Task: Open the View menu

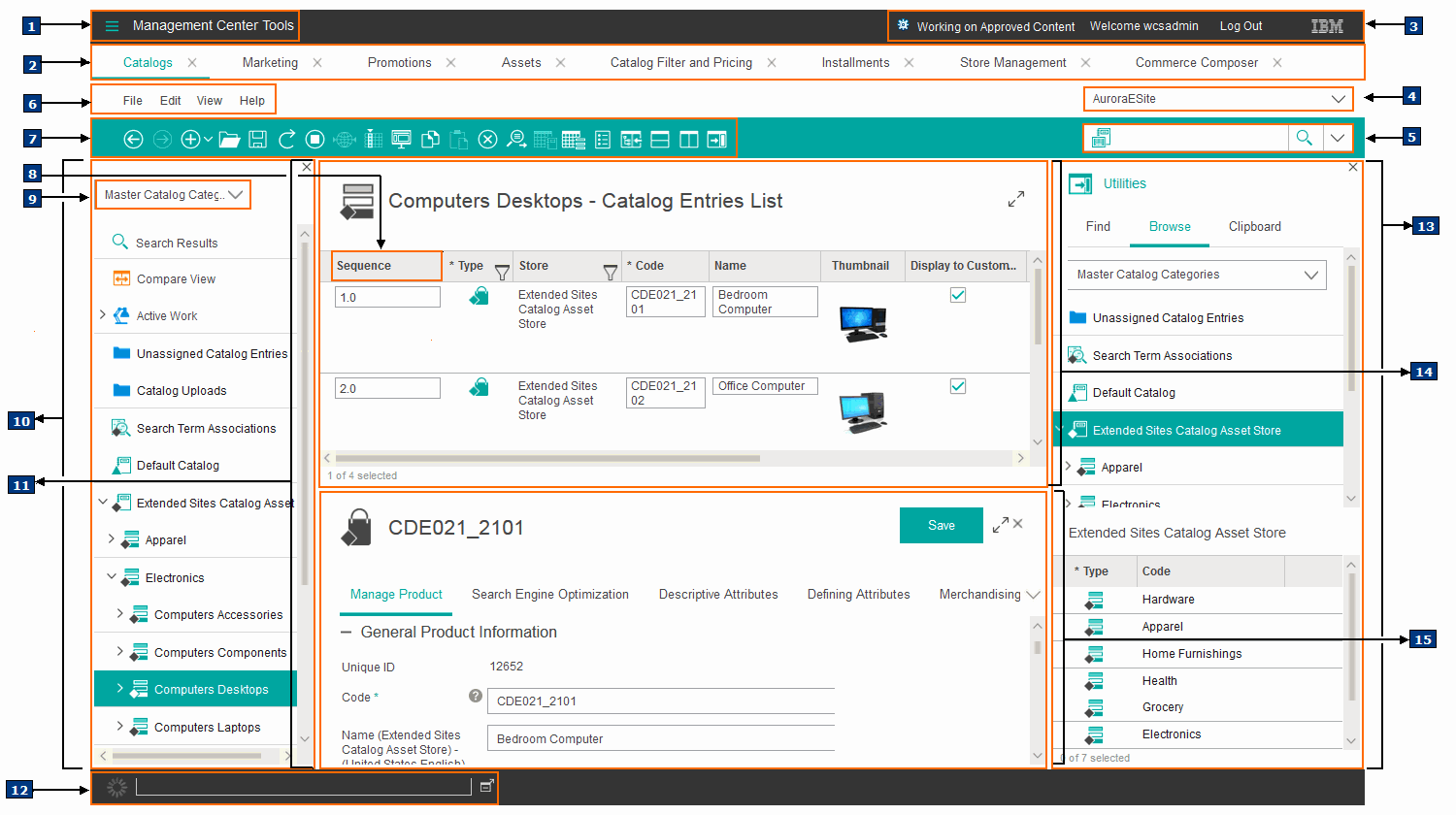Action: 210,100
